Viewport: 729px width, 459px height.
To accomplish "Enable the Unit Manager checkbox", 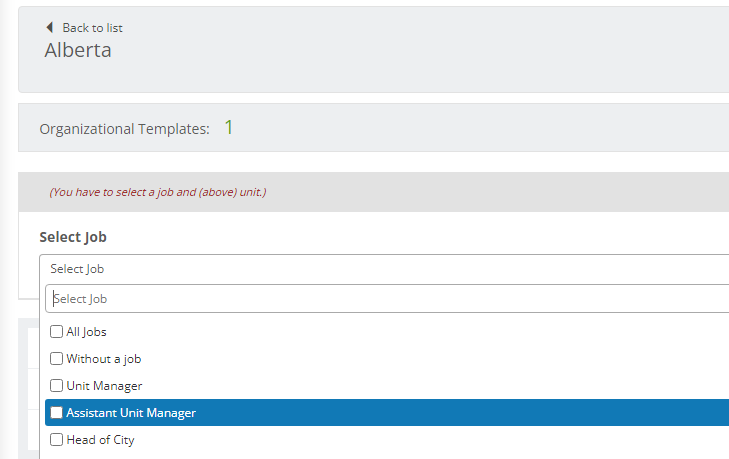I will pyautogui.click(x=57, y=385).
